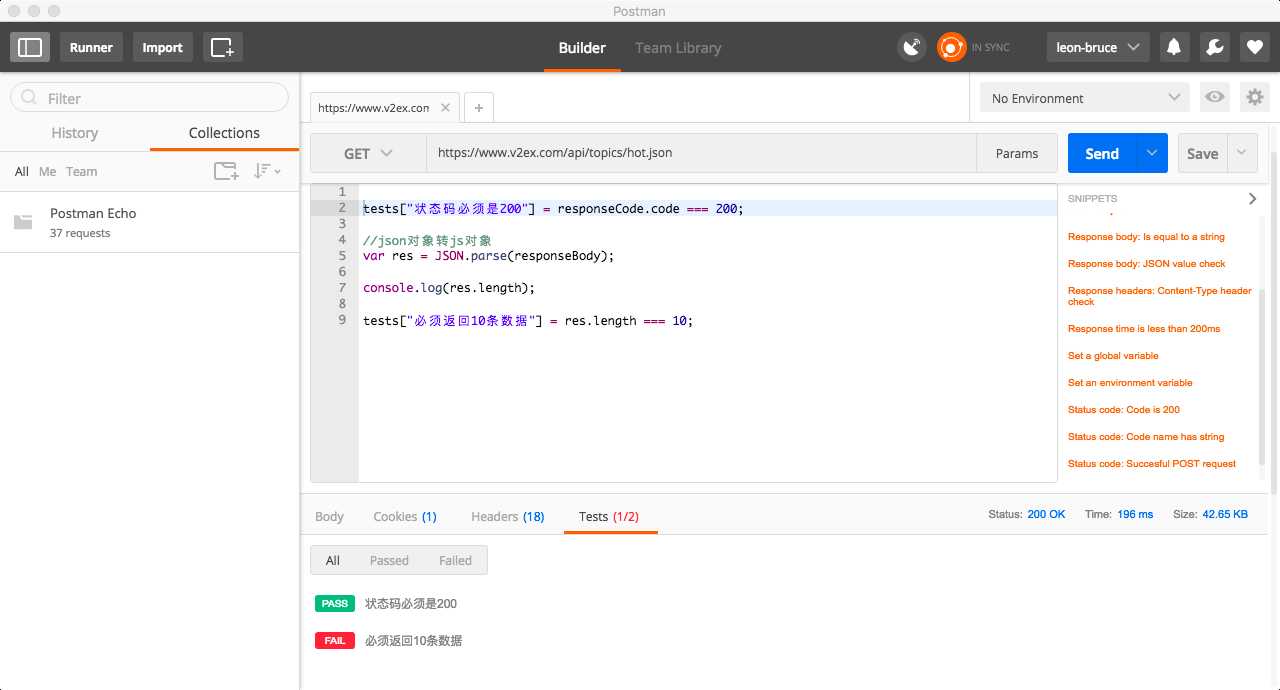This screenshot has height=690, width=1280.
Task: Filter test results by Passed
Action: [x=389, y=560]
